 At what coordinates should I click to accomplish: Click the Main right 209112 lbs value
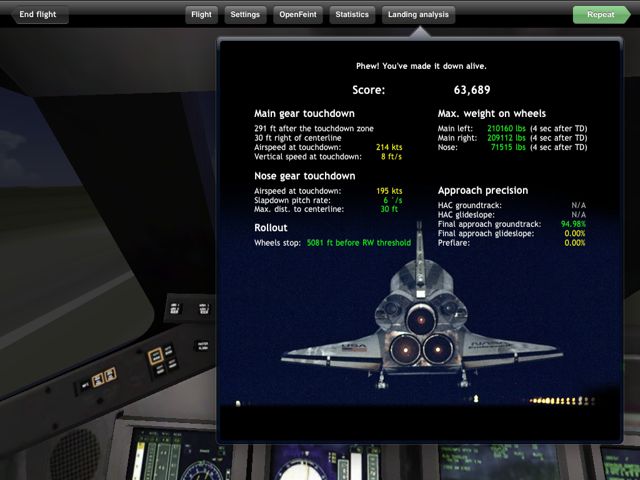[x=506, y=138]
